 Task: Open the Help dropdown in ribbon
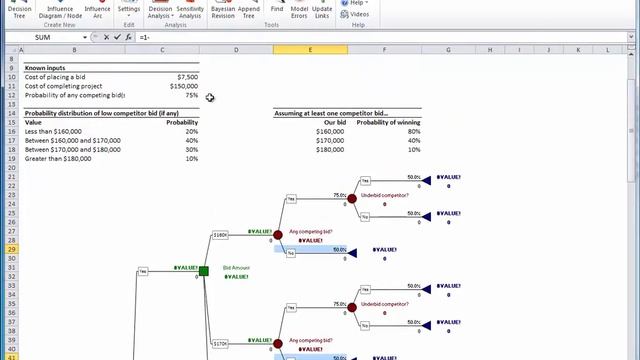354,3
